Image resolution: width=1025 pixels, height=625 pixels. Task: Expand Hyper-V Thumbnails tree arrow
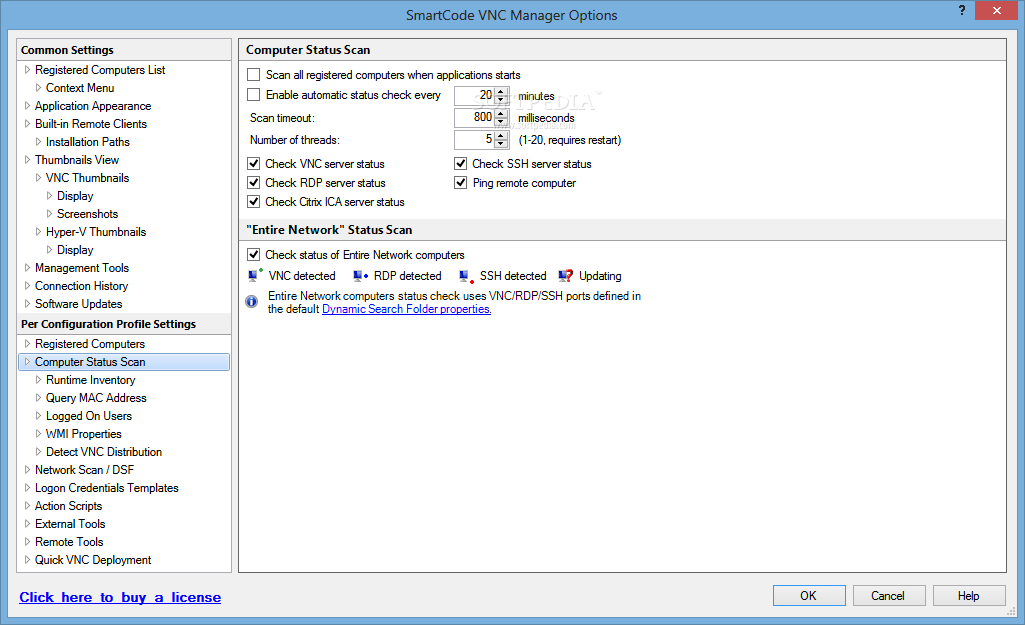pyautogui.click(x=39, y=231)
